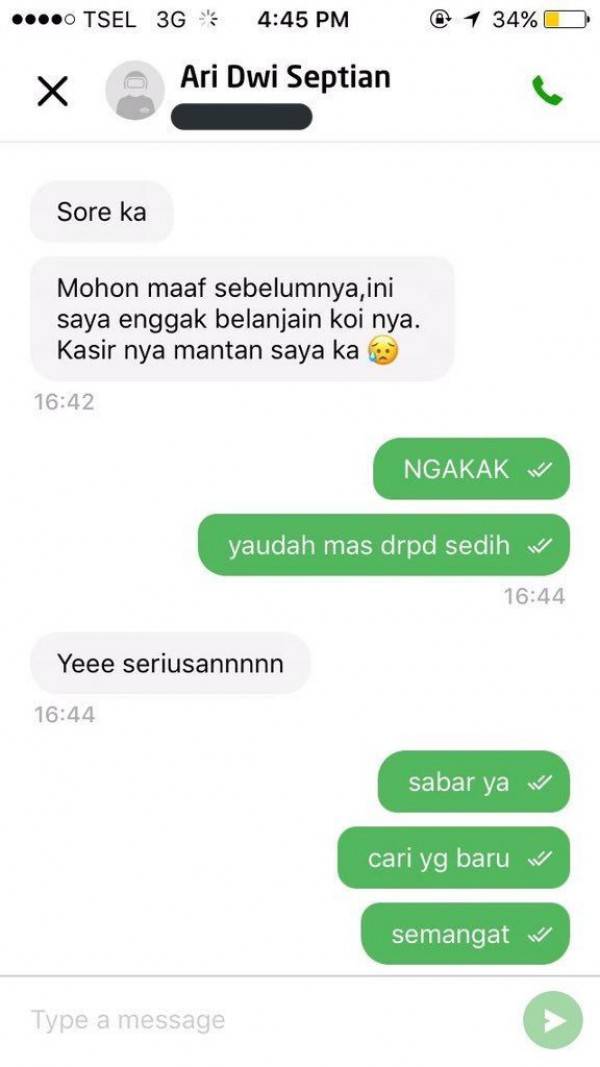
Task: Tap the read checkmarks on 'semangat' message
Action: pyautogui.click(x=539, y=935)
